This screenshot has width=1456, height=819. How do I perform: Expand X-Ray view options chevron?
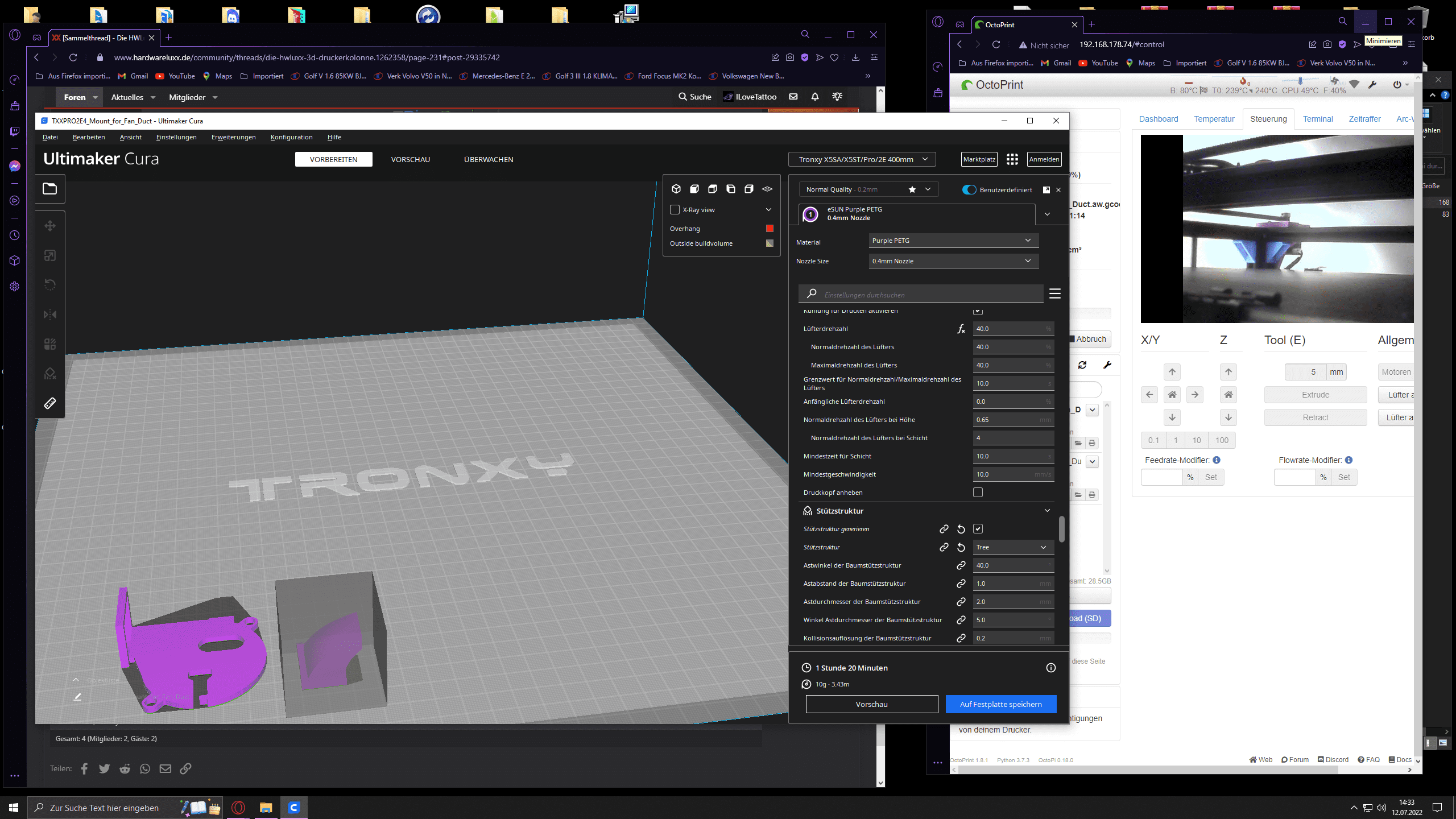[x=768, y=210]
